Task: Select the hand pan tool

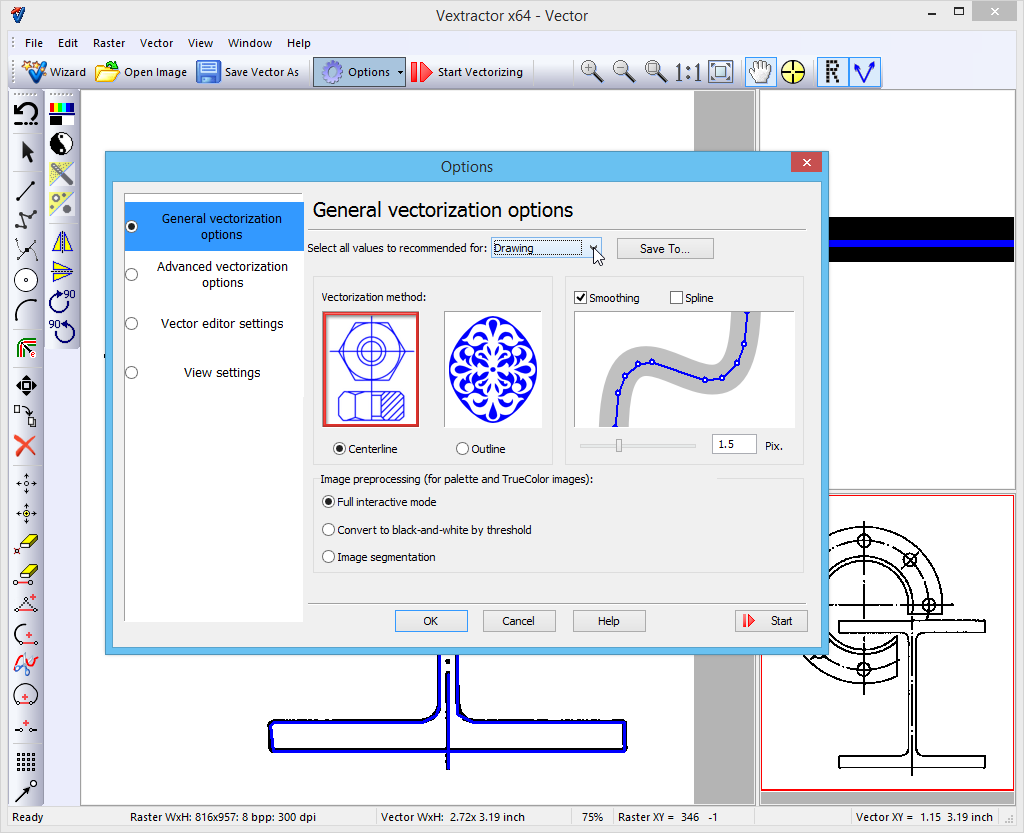Action: [x=761, y=72]
